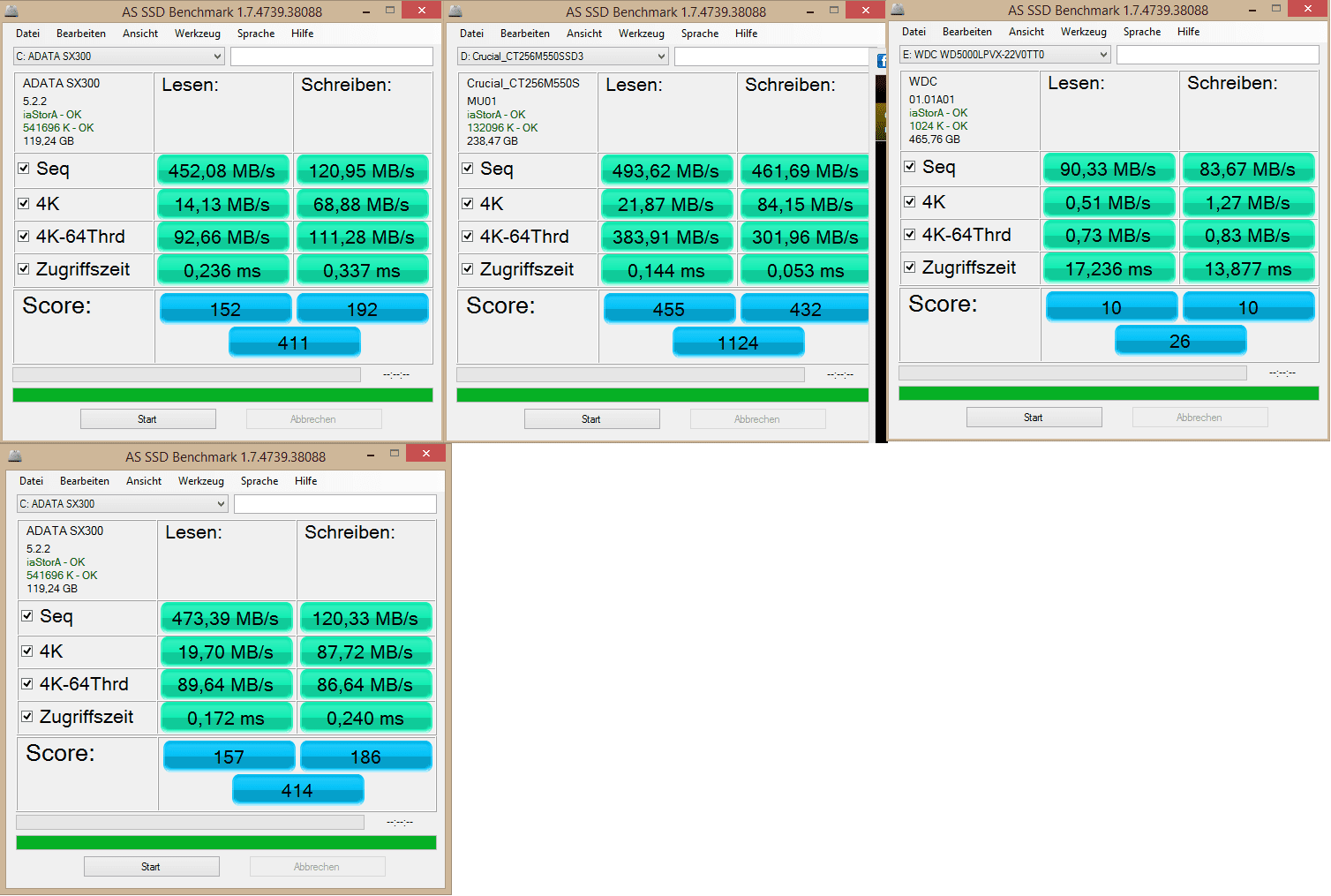Image resolution: width=1331 pixels, height=896 pixels.
Task: Click the total score 26
Action: [x=1181, y=341]
